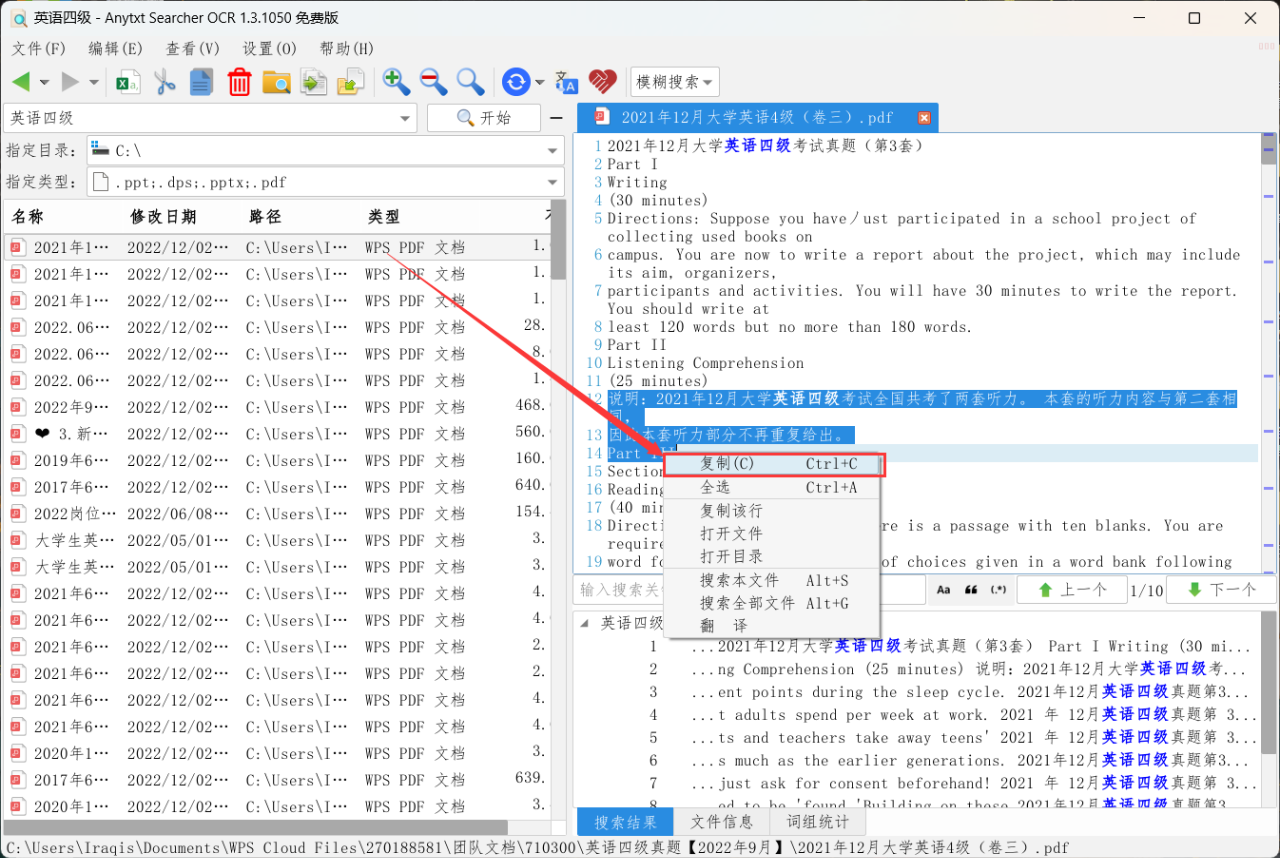Sort file list by 修改日期 column header
Screen dimensions: 1280x858
tap(181, 217)
